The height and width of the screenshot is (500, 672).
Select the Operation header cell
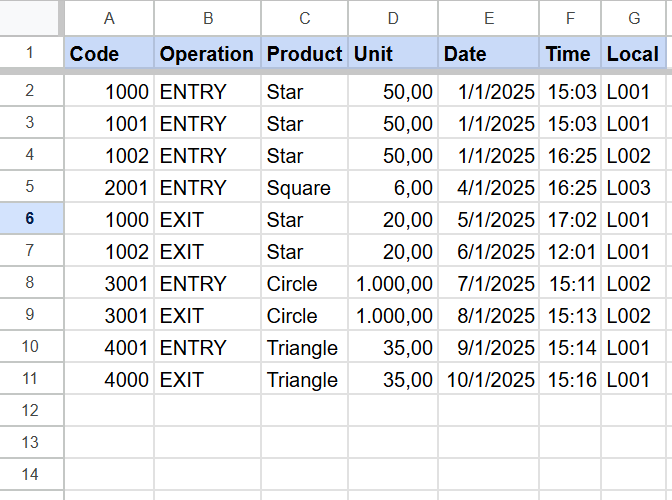coord(207,54)
